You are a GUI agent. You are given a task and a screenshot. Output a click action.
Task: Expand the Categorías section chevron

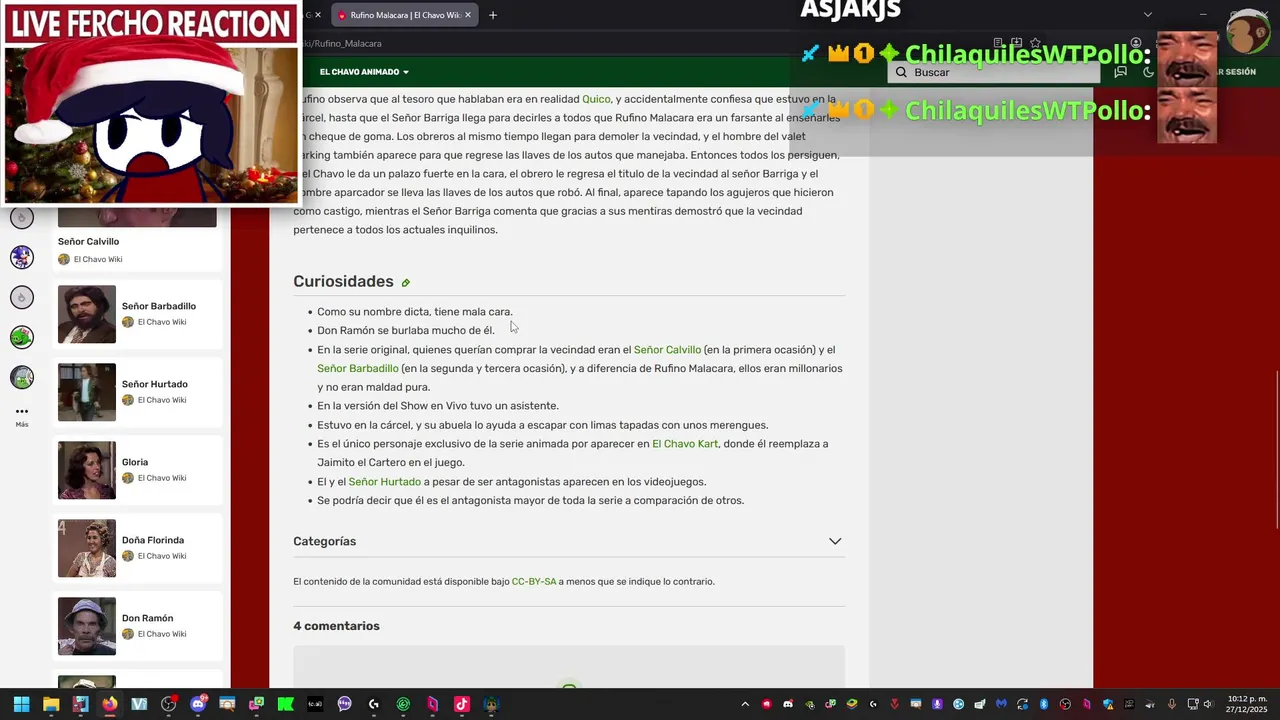pyautogui.click(x=835, y=541)
